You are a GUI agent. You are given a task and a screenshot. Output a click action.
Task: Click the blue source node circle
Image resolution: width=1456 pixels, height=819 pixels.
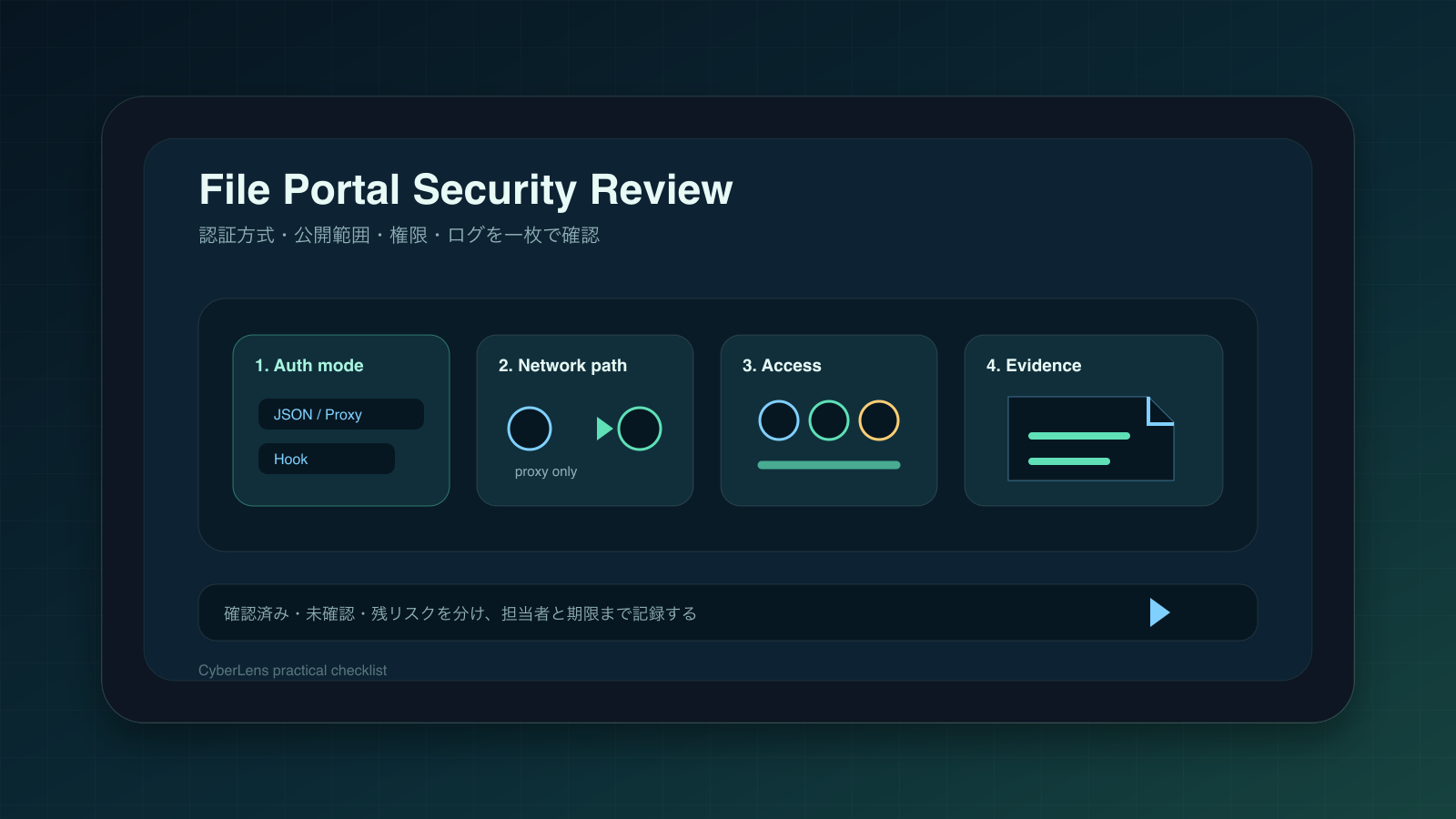click(530, 429)
